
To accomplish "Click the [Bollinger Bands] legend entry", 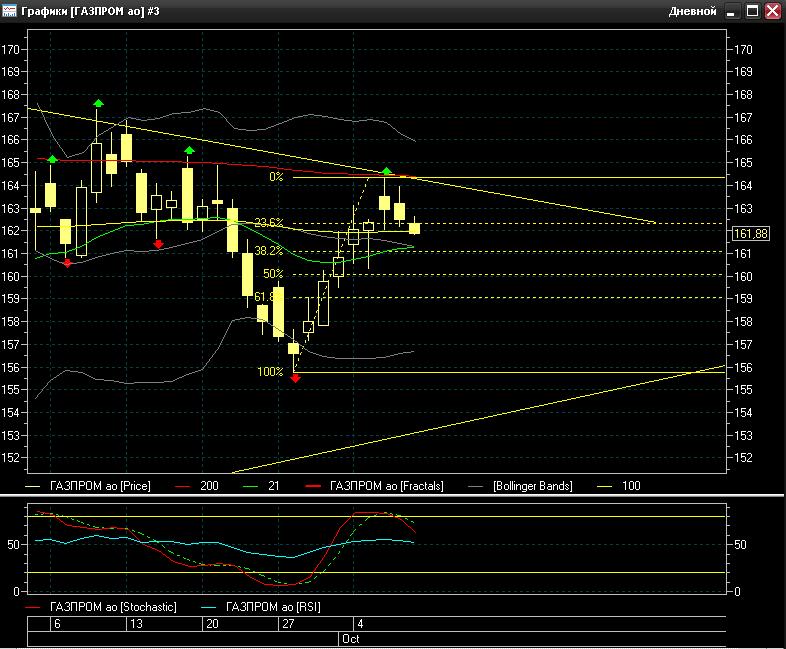I will [x=533, y=486].
